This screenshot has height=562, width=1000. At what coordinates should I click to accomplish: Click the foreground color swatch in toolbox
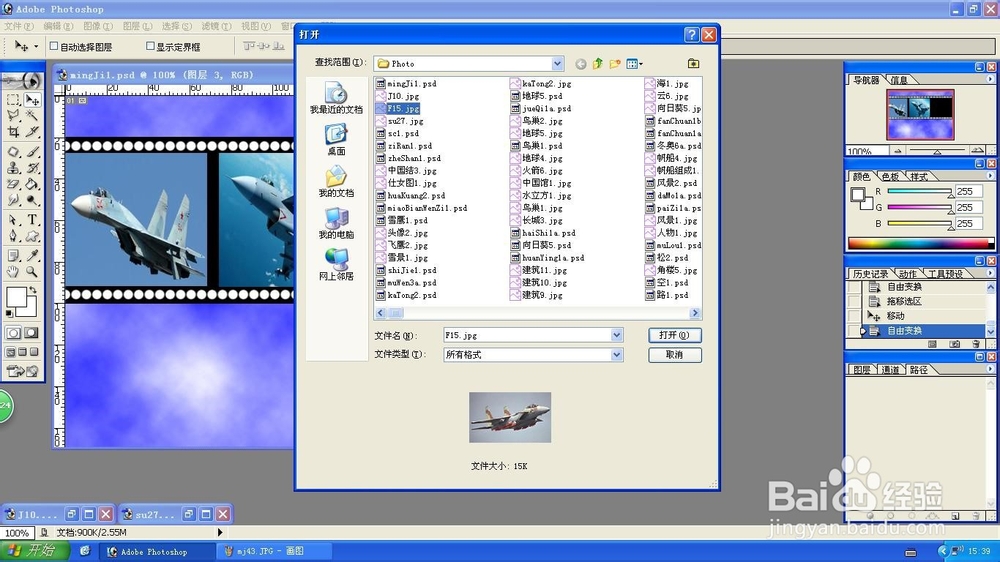point(16,297)
